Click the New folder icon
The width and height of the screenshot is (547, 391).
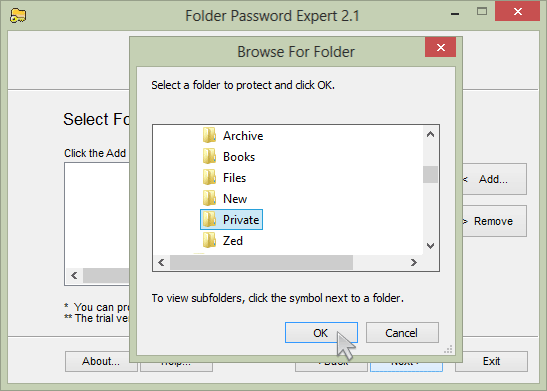pos(209,198)
